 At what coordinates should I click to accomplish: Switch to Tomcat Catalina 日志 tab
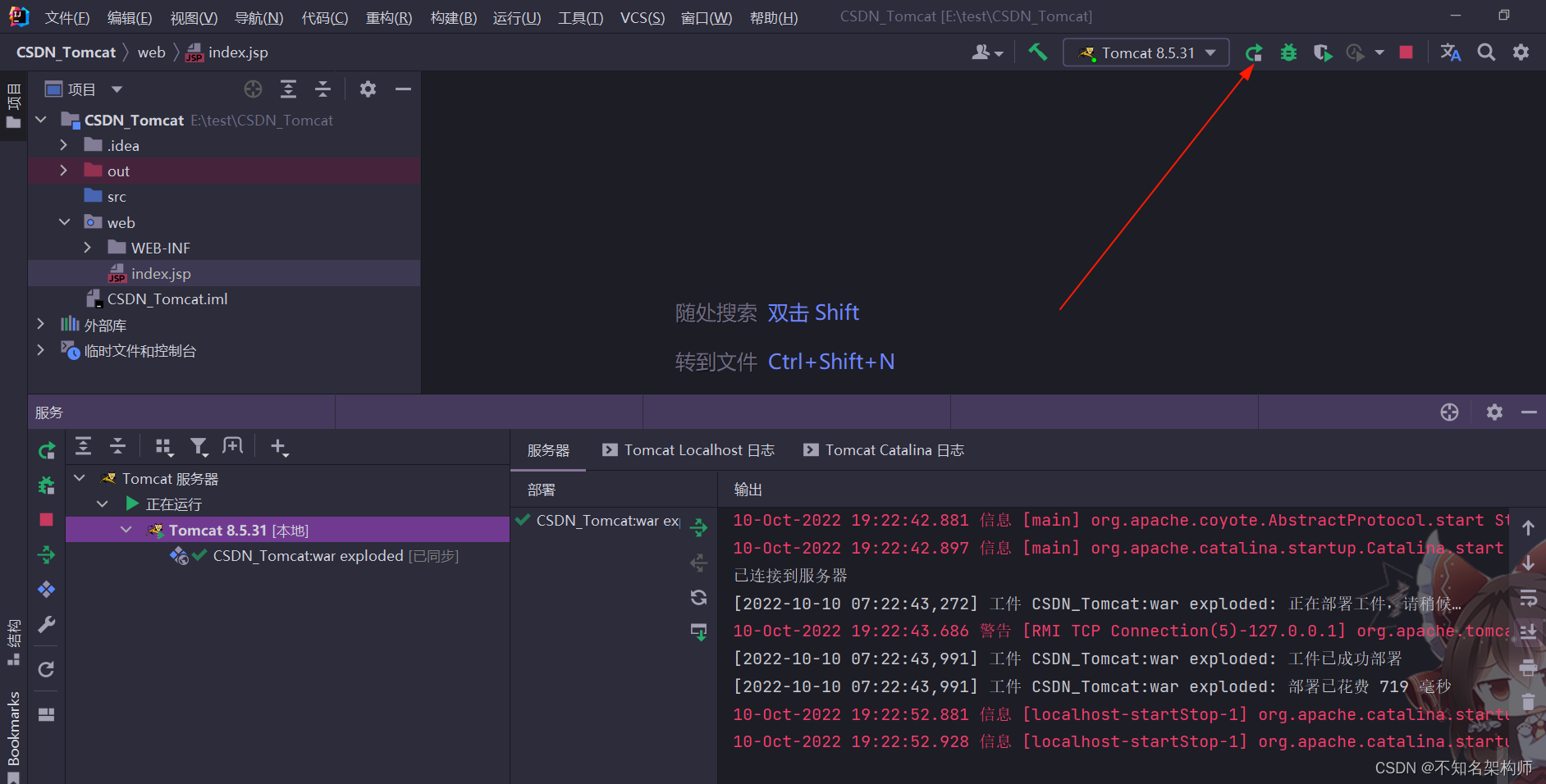point(882,449)
